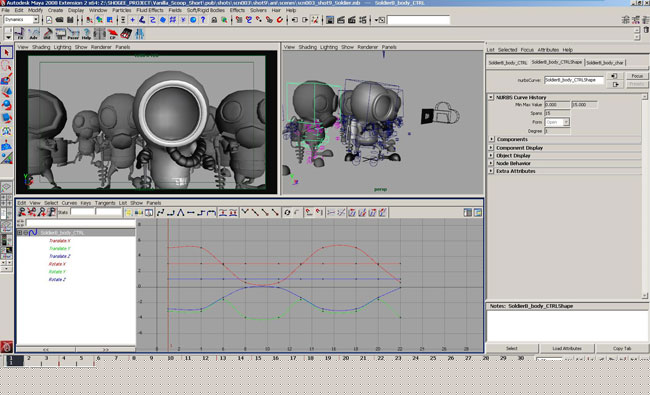
Task: Click the red magnet snap icon
Action: click(x=280, y=20)
